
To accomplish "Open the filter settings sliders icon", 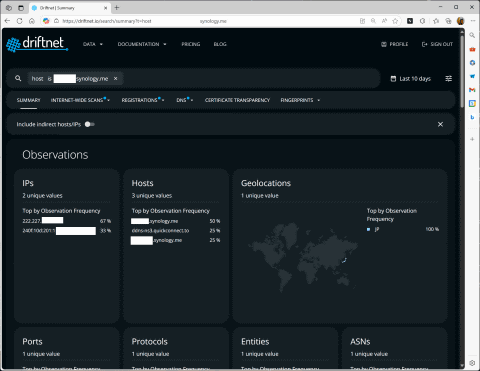I will tap(449, 79).
